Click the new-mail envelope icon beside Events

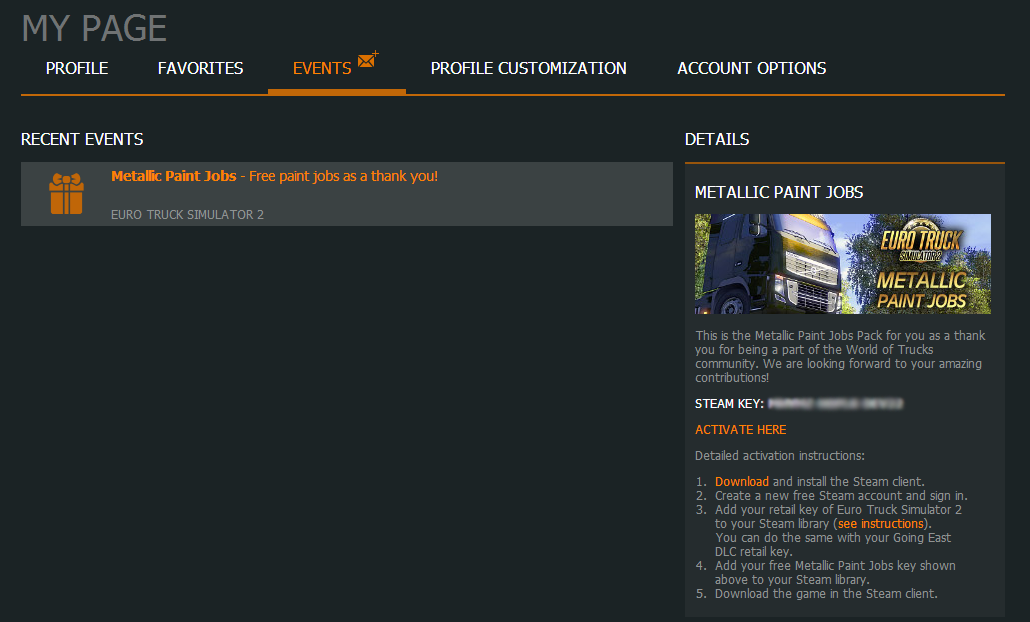[x=368, y=60]
